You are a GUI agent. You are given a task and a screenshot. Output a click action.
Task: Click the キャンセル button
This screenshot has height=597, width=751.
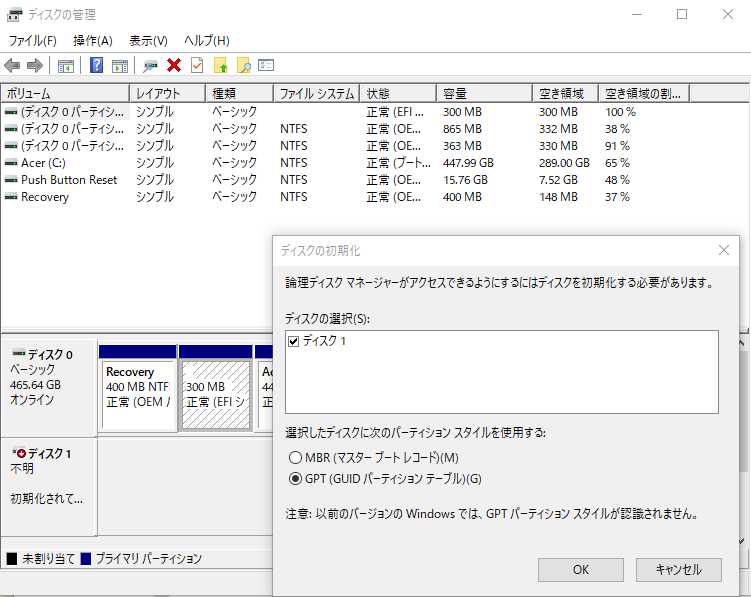tap(678, 569)
